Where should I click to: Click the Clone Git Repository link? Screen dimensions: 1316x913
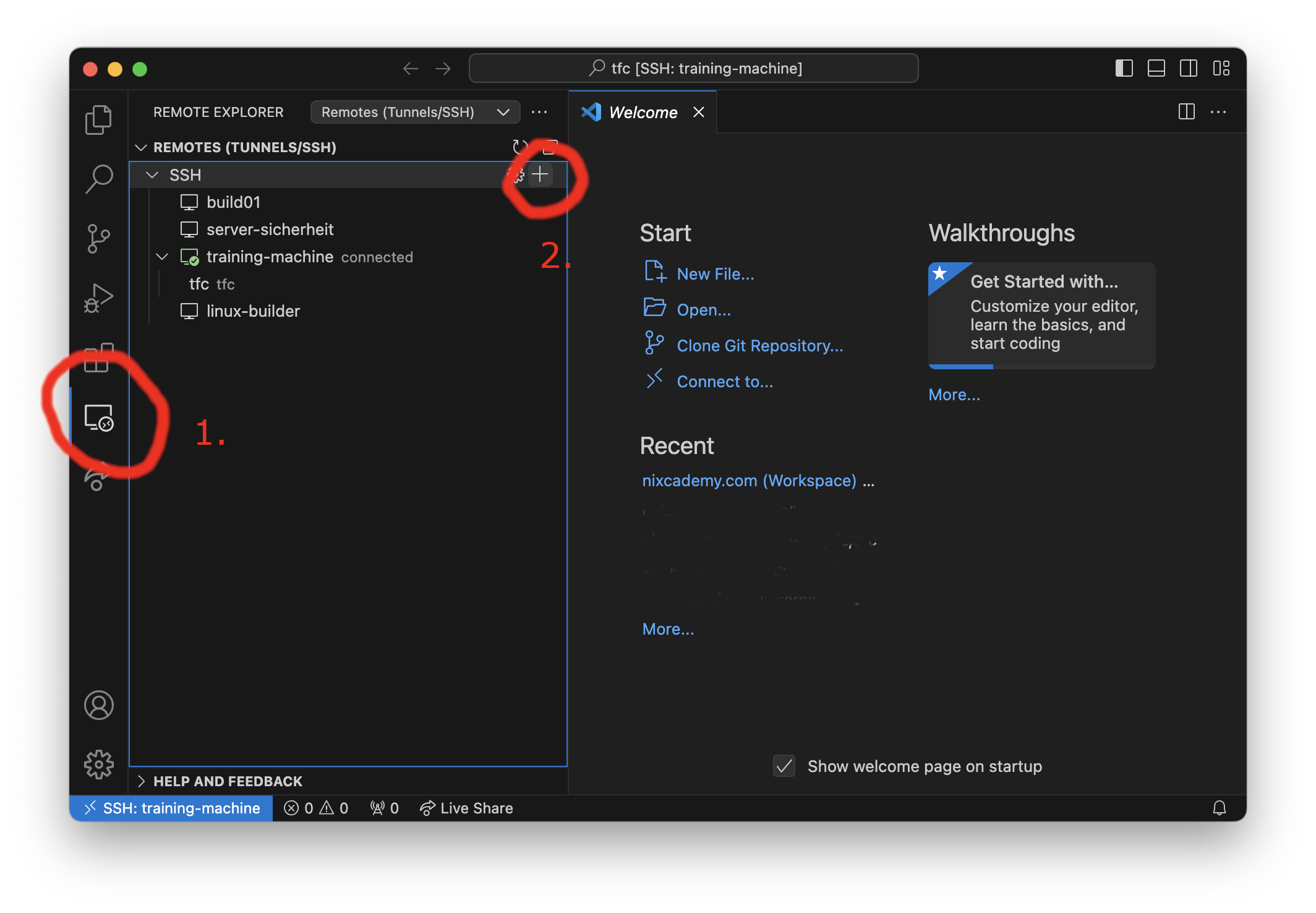coord(759,345)
